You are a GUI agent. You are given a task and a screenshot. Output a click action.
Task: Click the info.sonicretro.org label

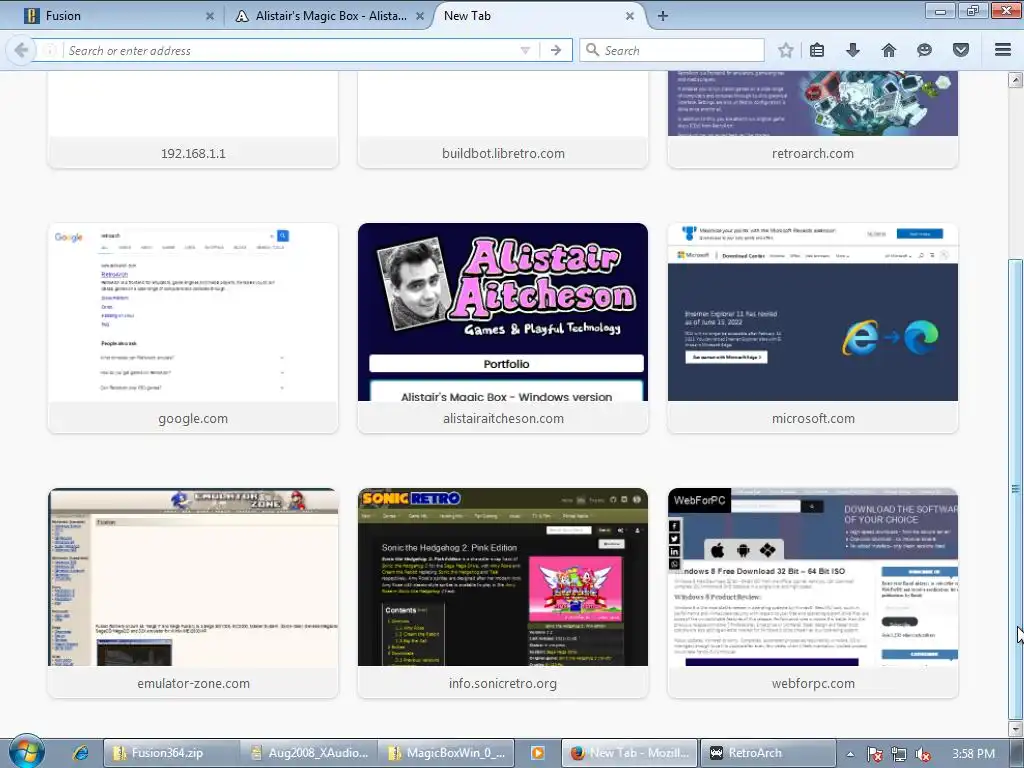503,684
